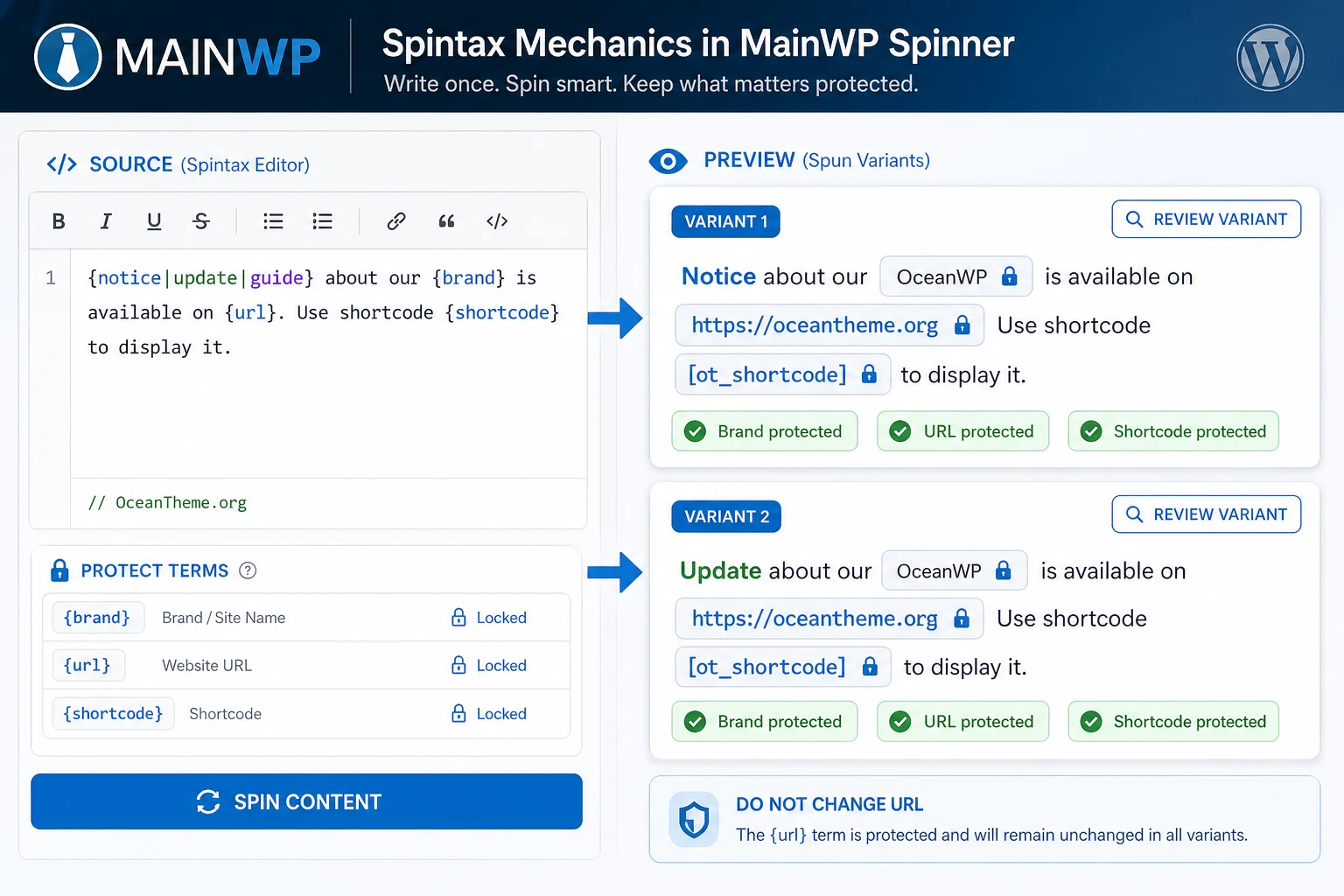Image resolution: width=1344 pixels, height=896 pixels.
Task: Insert code block via toolbar icon
Action: [497, 221]
